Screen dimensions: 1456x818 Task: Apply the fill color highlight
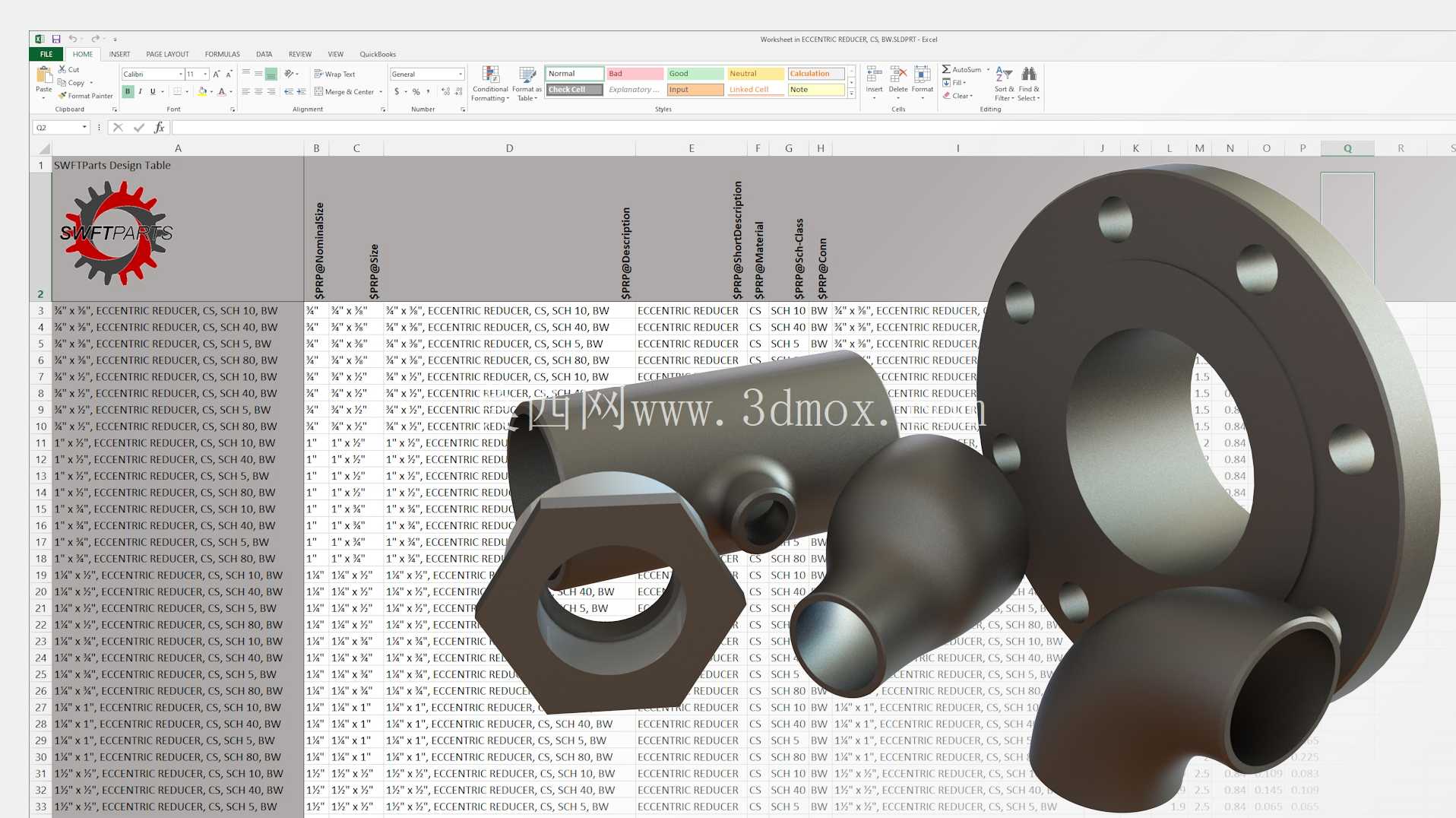click(202, 91)
